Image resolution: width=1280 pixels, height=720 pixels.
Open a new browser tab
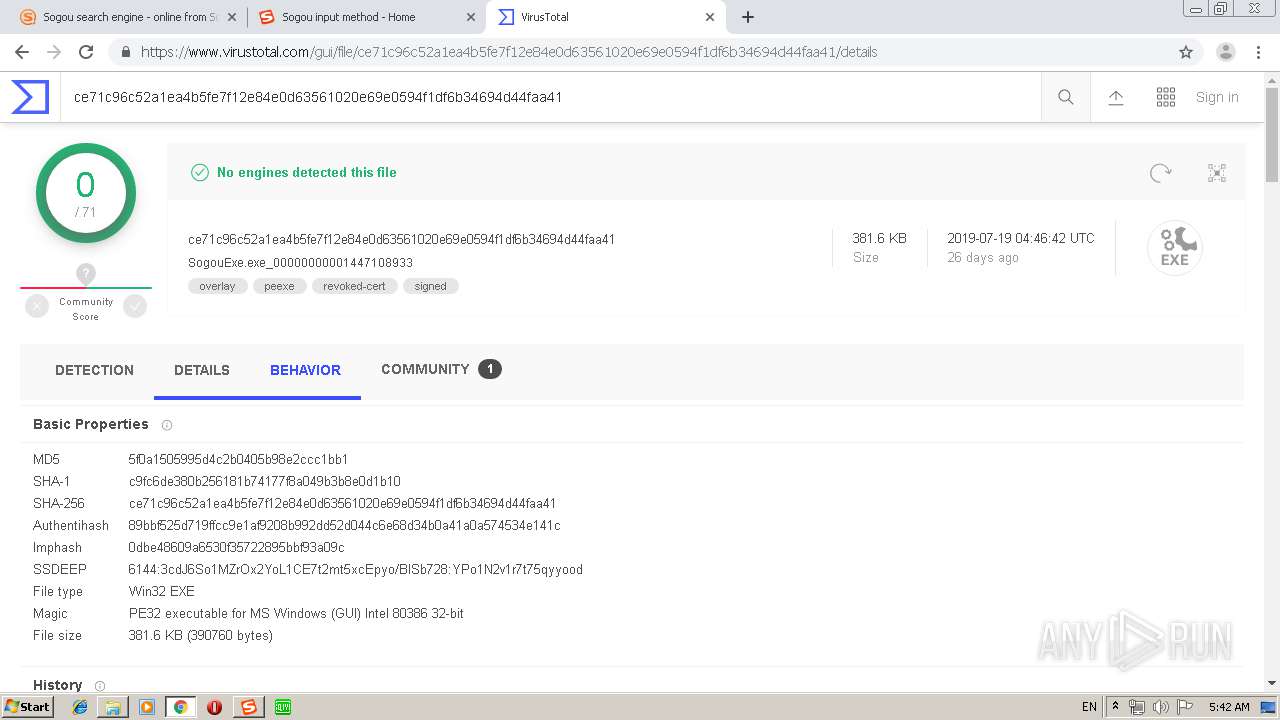748,17
